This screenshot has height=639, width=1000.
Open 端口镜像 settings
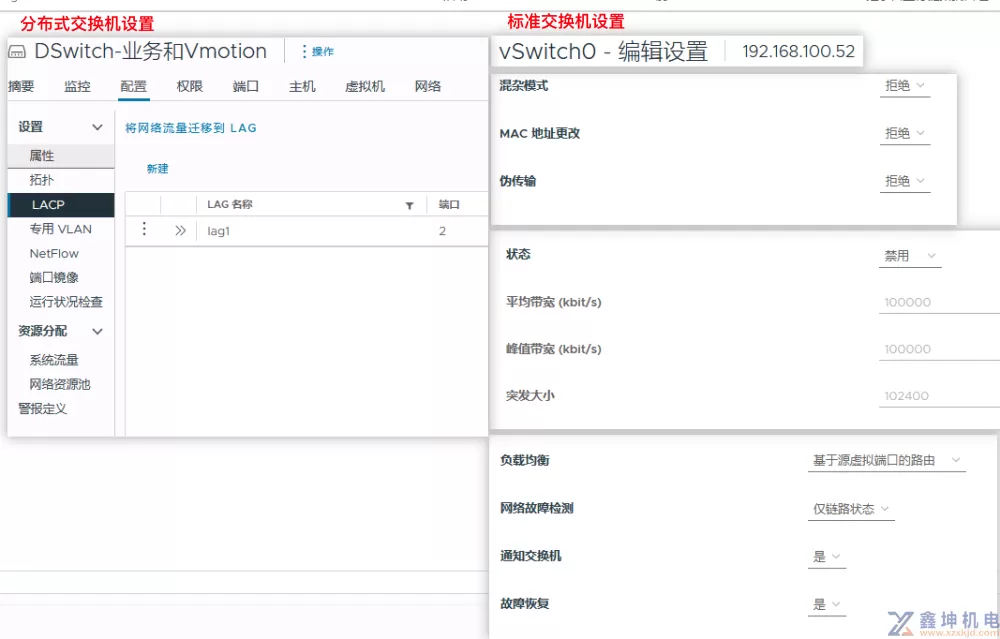(54, 277)
